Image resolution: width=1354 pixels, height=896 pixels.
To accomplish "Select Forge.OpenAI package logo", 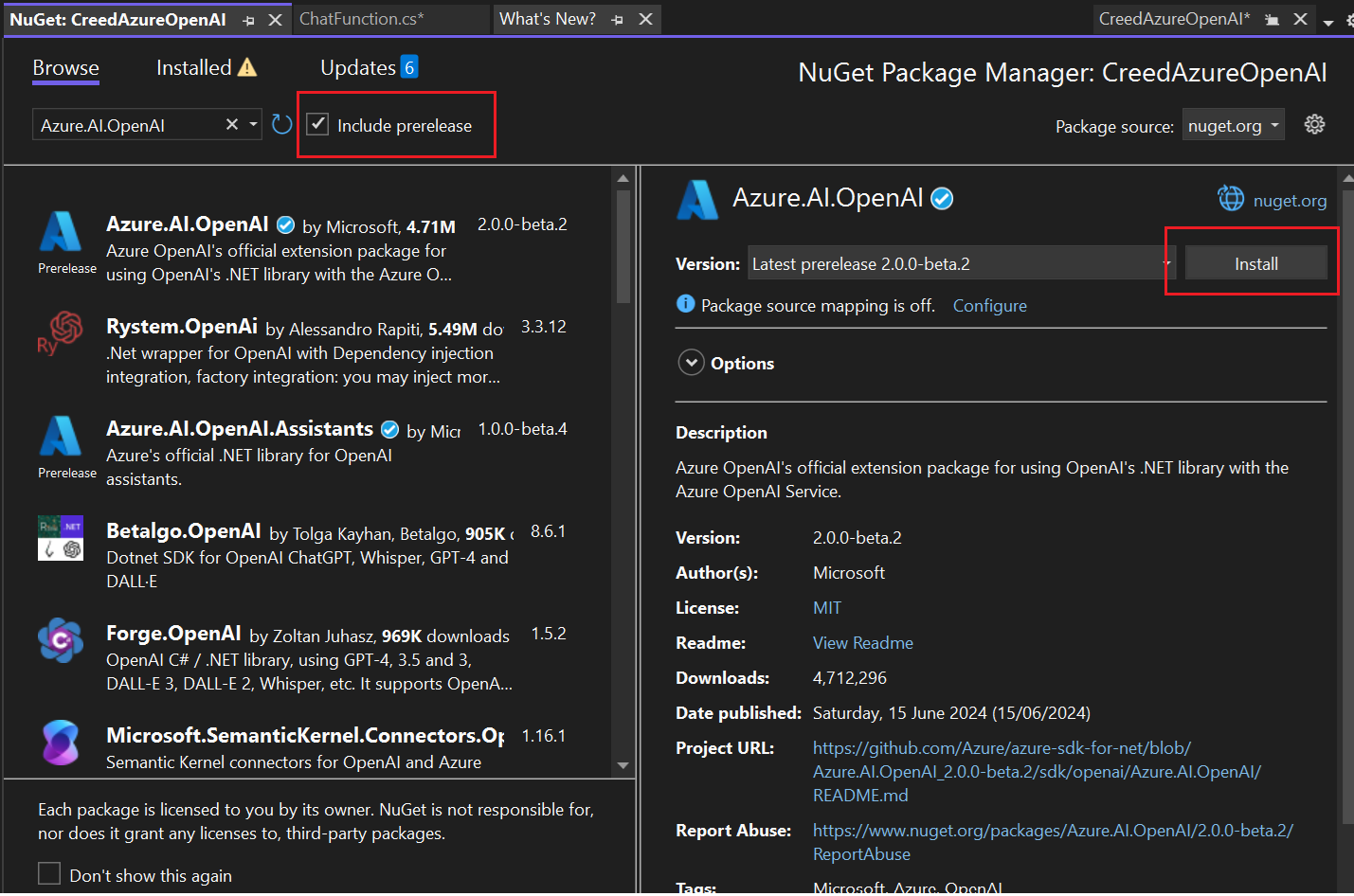I will (x=61, y=640).
